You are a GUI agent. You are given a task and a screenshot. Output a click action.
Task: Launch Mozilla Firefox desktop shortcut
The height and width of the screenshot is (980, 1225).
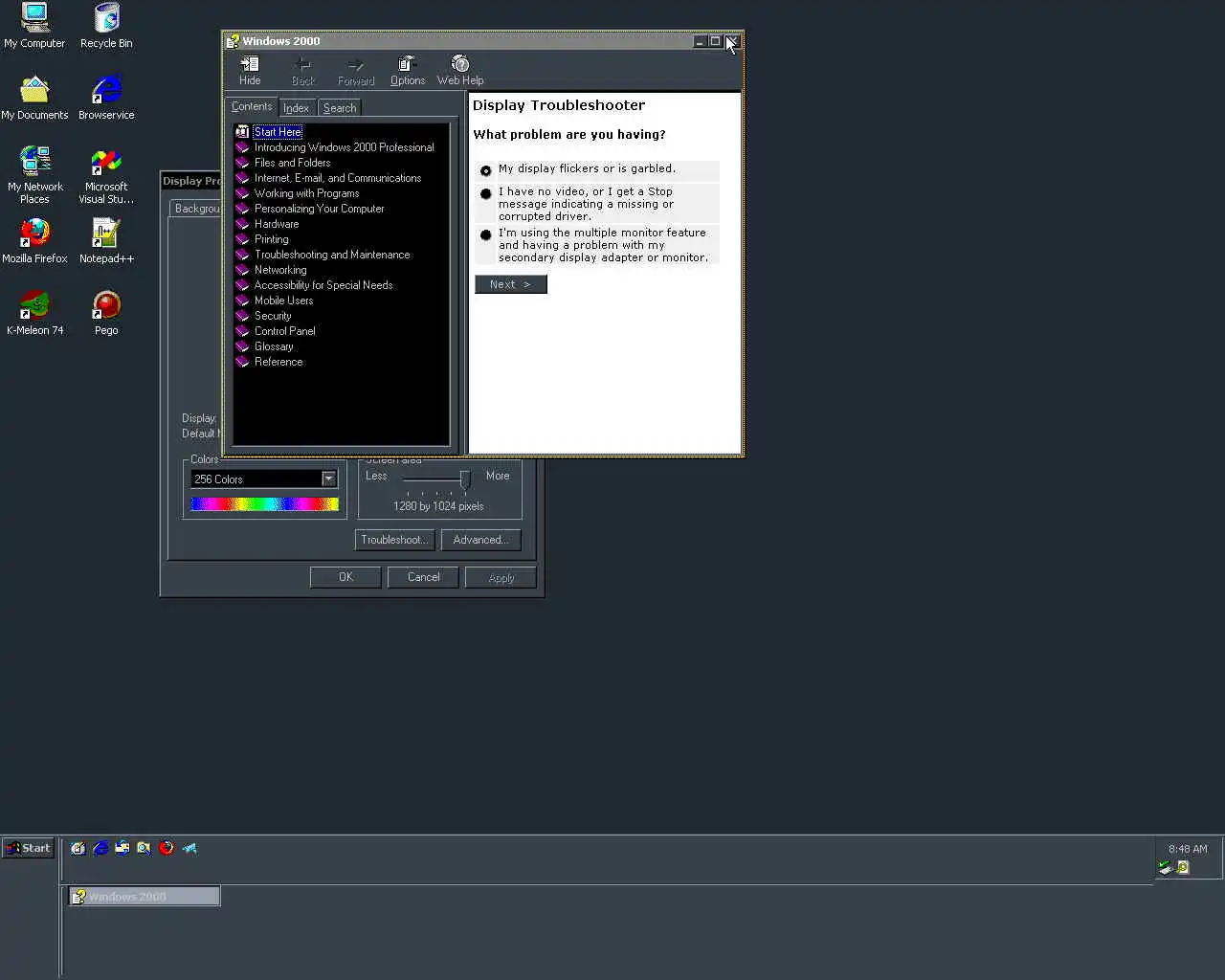pos(34,241)
